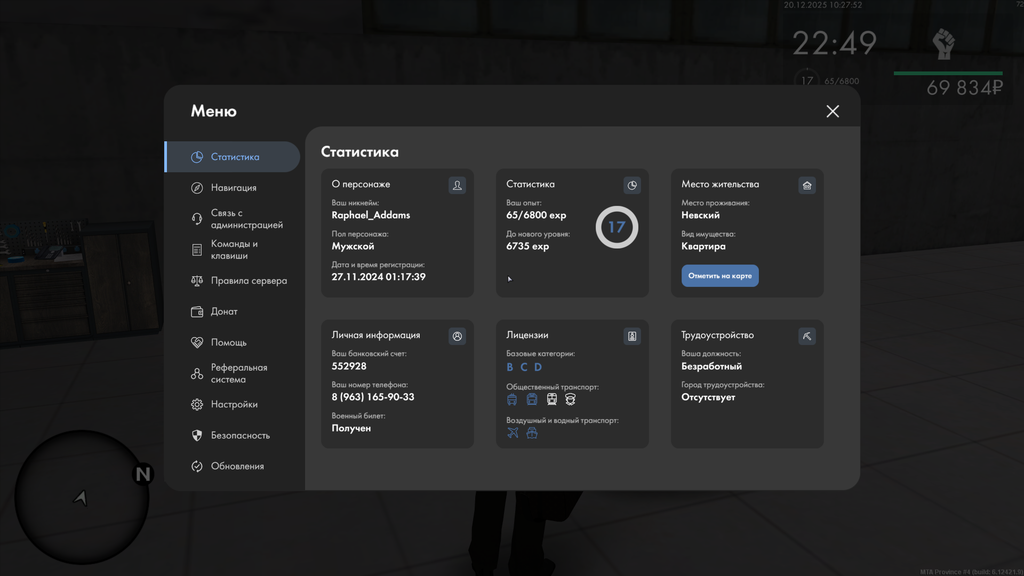Click the bank account number 552928
The height and width of the screenshot is (576, 1024).
tap(349, 366)
